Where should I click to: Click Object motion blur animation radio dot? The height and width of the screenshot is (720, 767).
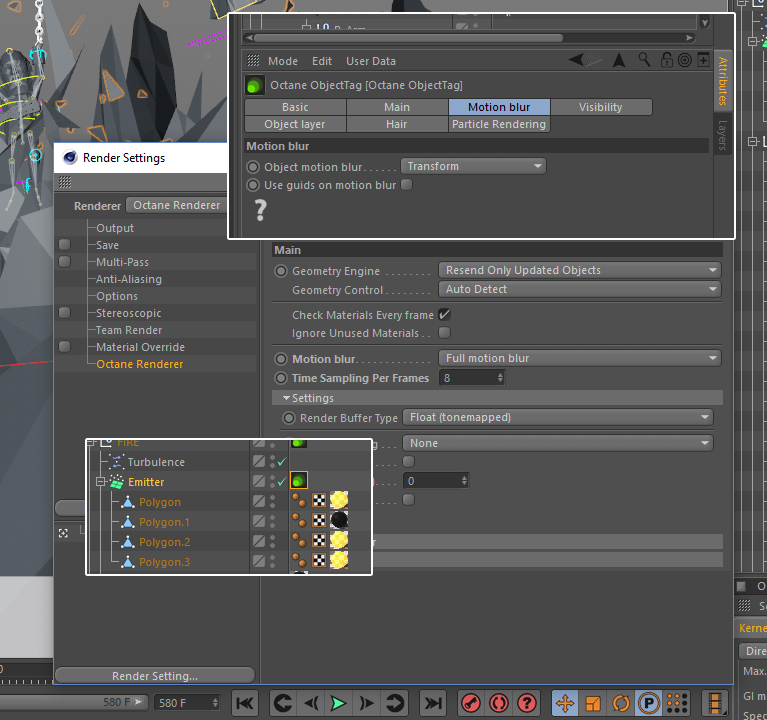[x=253, y=167]
